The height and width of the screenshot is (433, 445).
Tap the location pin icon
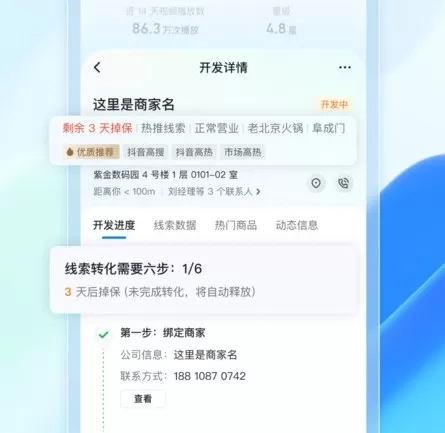316,183
